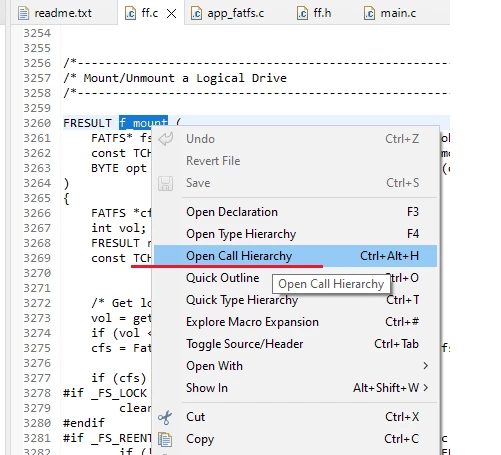Choose Quick Type Hierarchy entry
This screenshot has width=501, height=455.
[x=295, y=300]
